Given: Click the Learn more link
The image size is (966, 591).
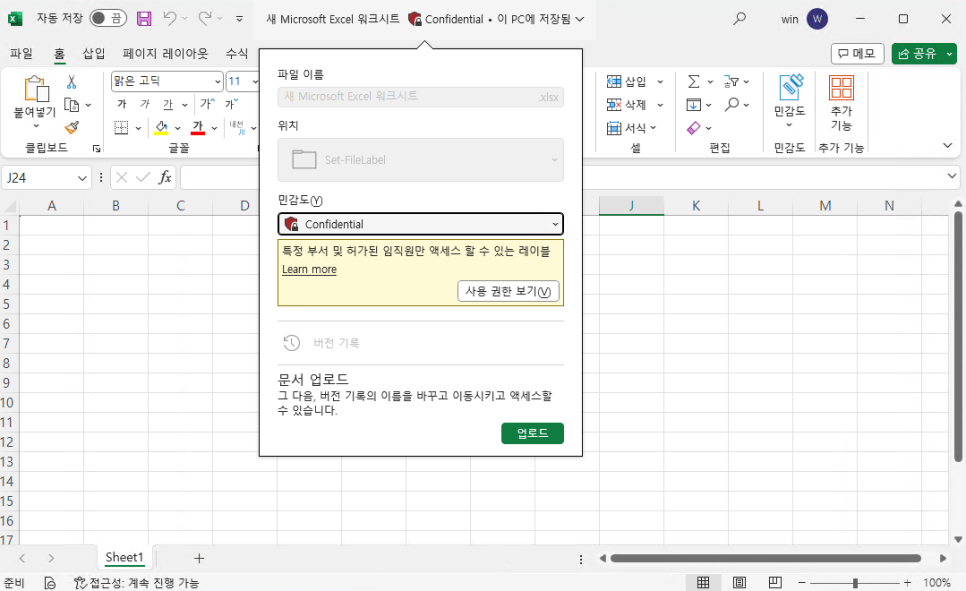Looking at the screenshot, I should 309,269.
